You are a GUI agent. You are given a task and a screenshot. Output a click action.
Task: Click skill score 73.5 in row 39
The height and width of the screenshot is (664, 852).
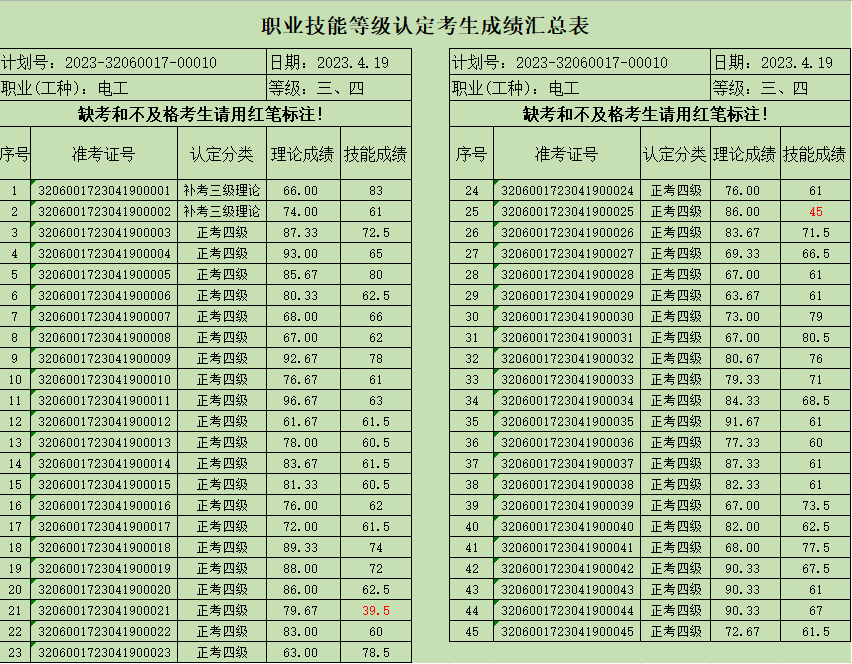(x=815, y=506)
